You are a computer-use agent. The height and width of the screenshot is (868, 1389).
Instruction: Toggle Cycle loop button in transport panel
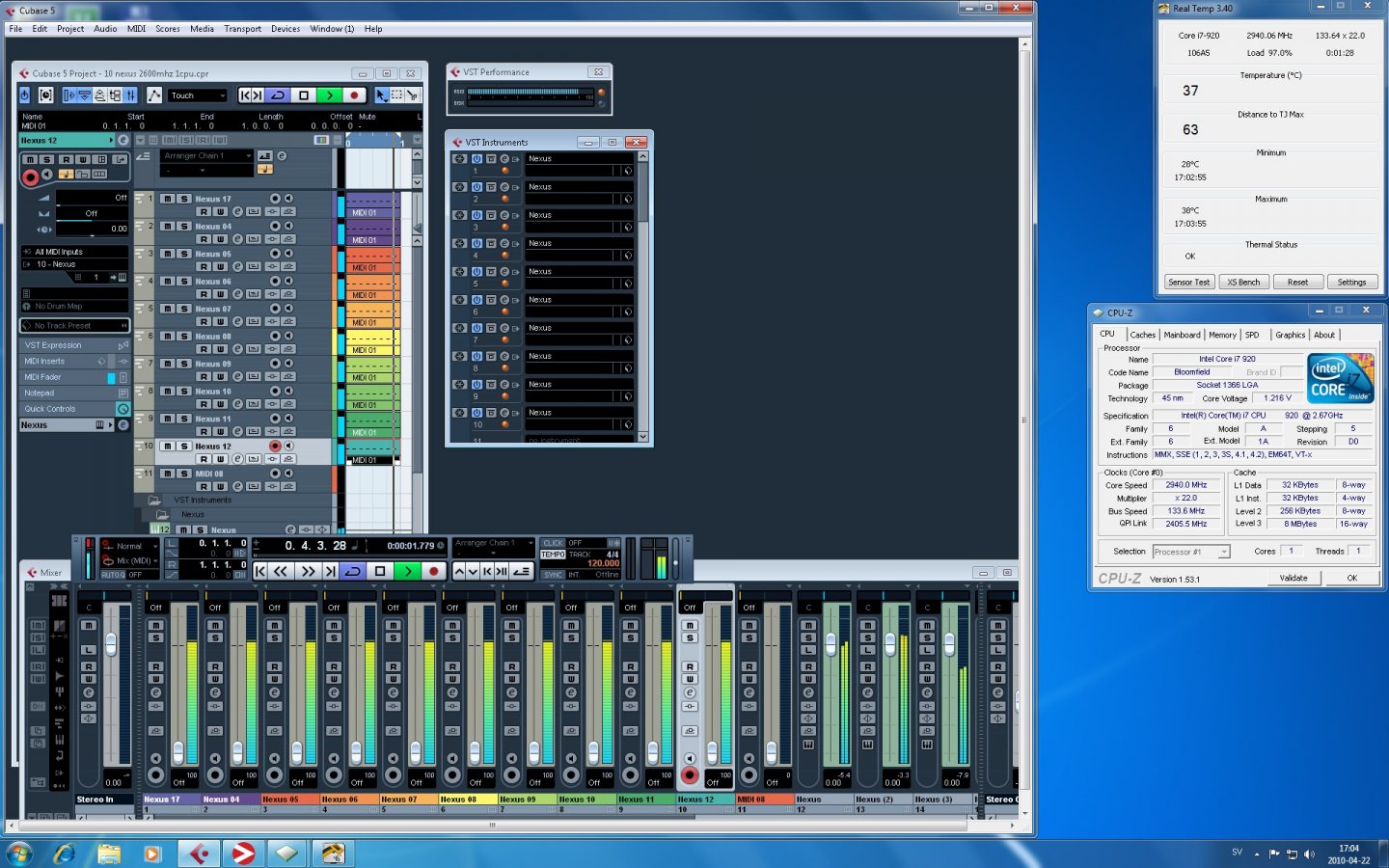point(353,571)
